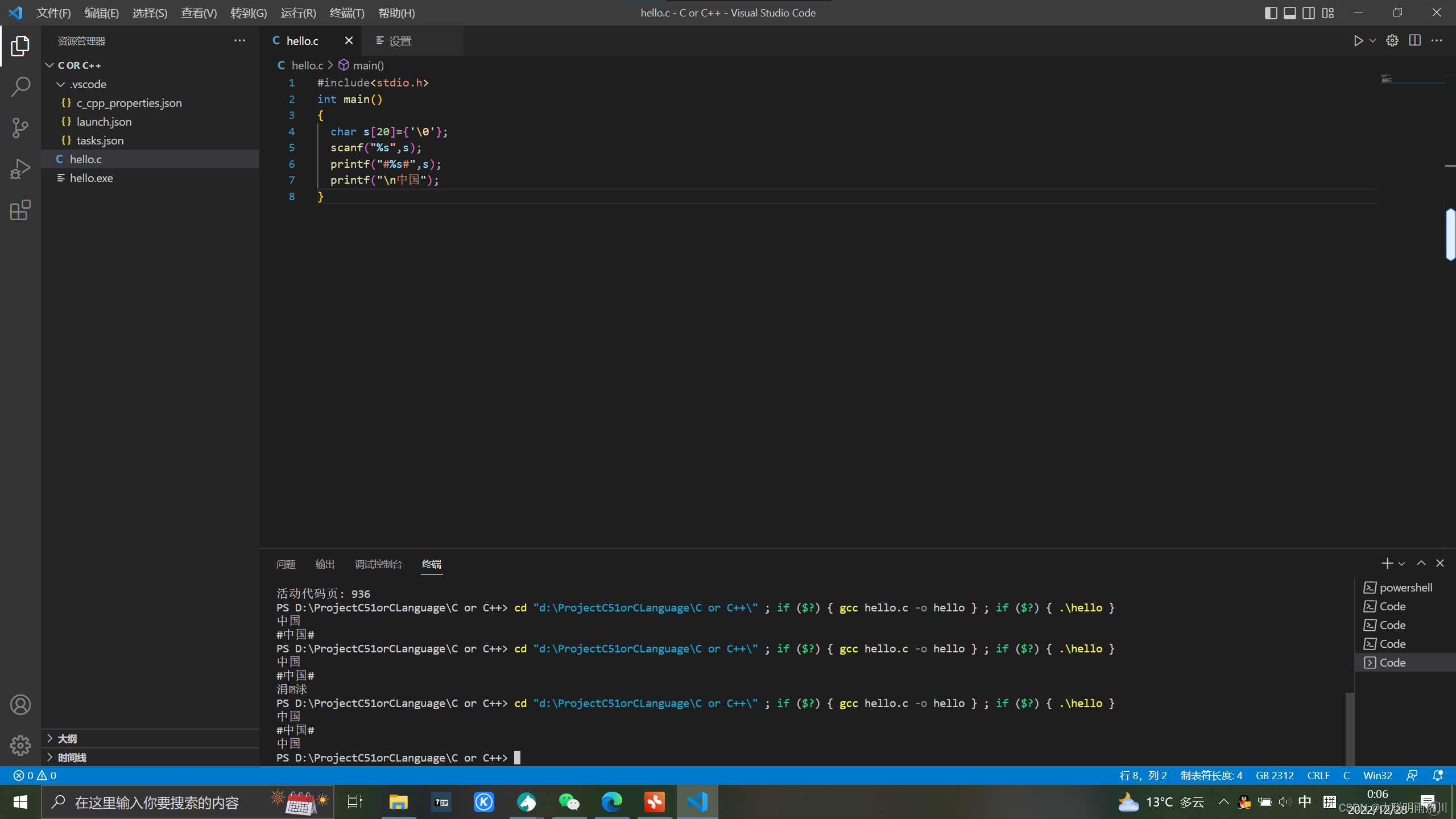Click the Run Code play button
The image size is (1456, 819).
(x=1358, y=41)
